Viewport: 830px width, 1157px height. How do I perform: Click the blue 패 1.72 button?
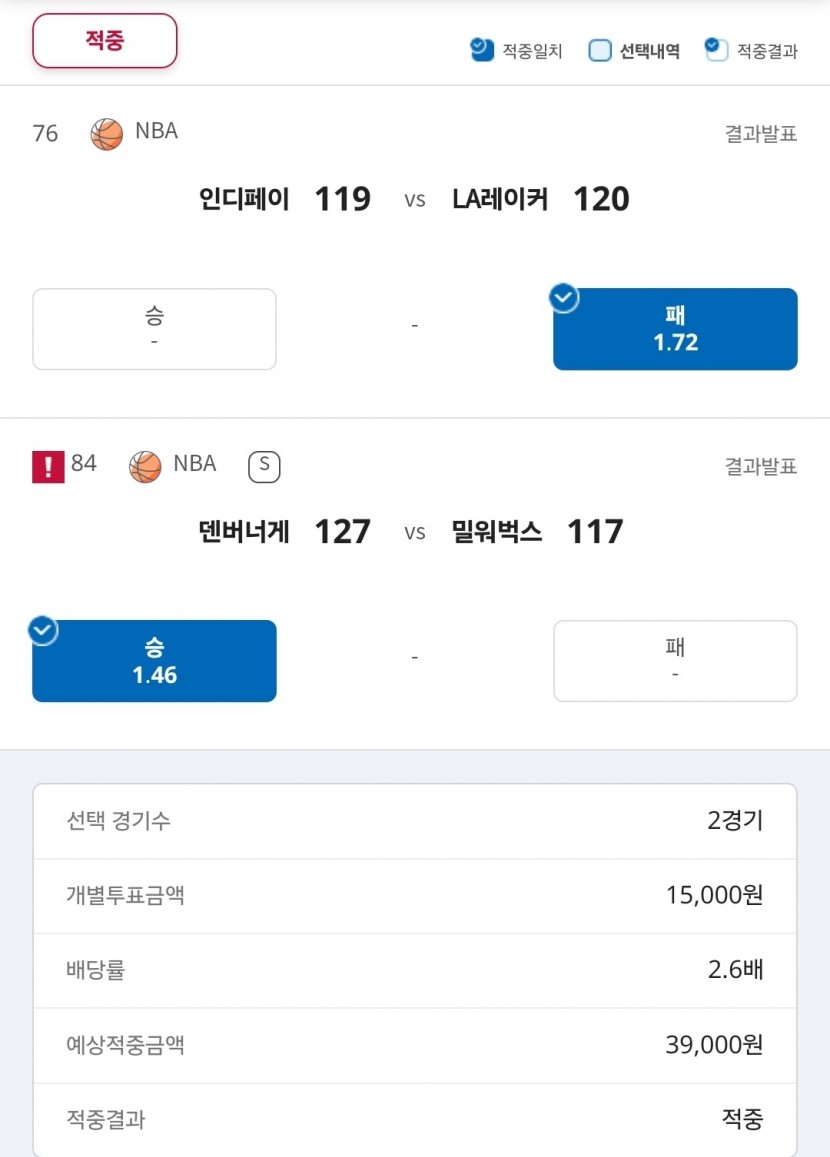675,329
